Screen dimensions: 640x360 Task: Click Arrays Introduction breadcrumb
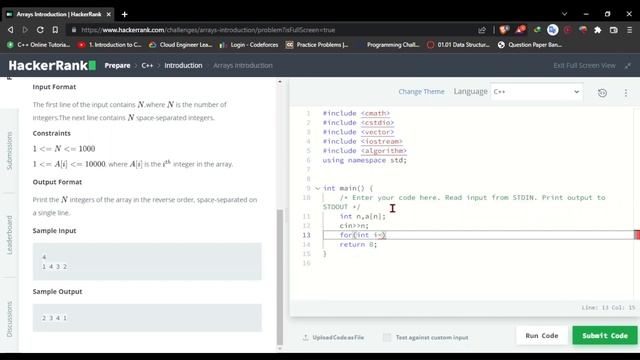[243, 65]
